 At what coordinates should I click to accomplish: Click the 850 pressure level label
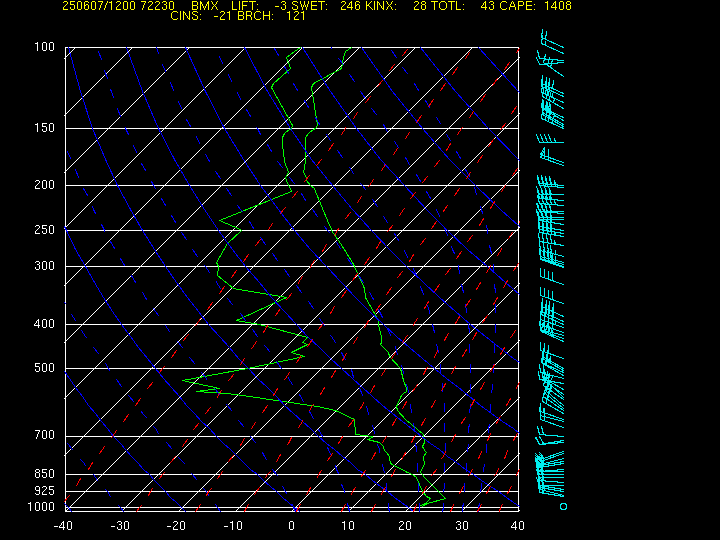point(45,473)
